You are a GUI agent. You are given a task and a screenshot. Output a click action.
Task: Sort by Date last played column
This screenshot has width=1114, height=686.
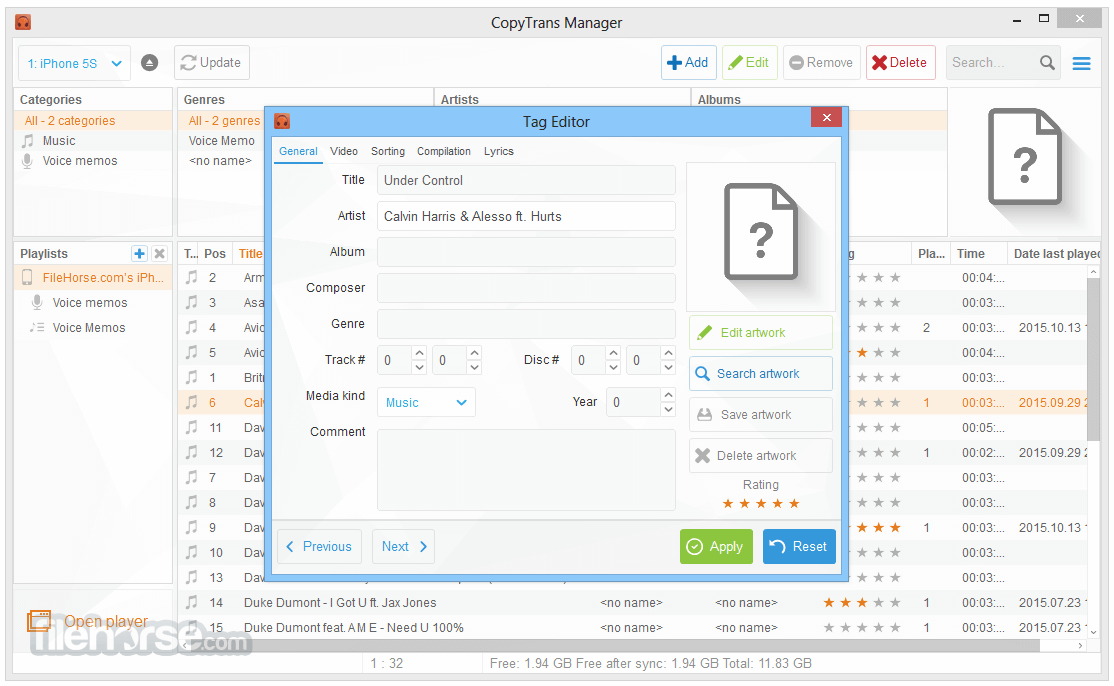coord(1056,254)
